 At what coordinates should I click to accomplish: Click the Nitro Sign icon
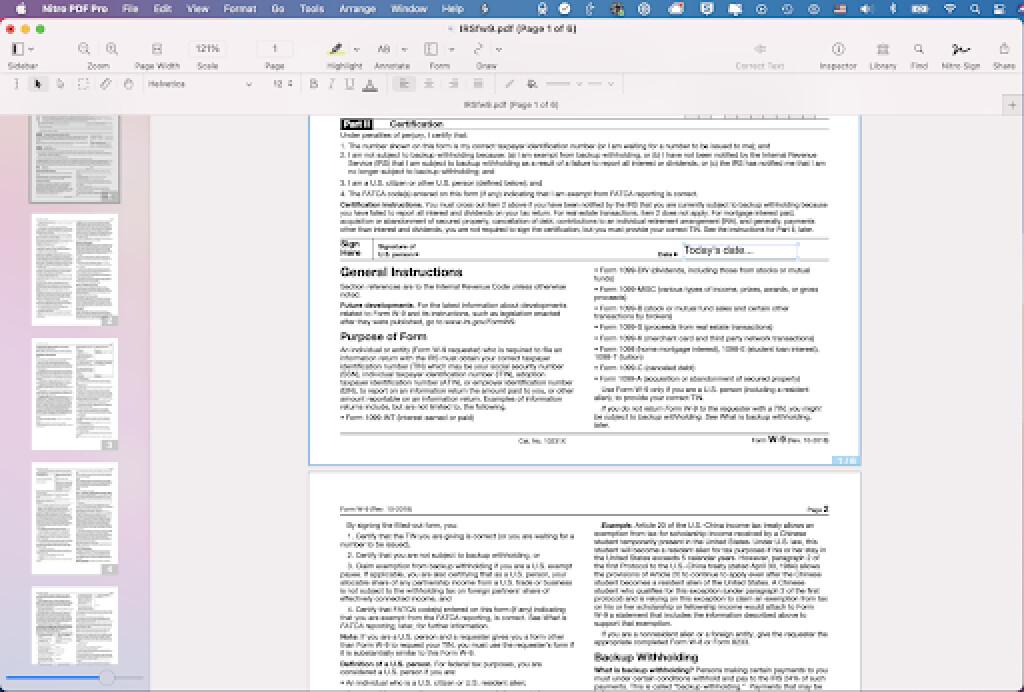961,48
